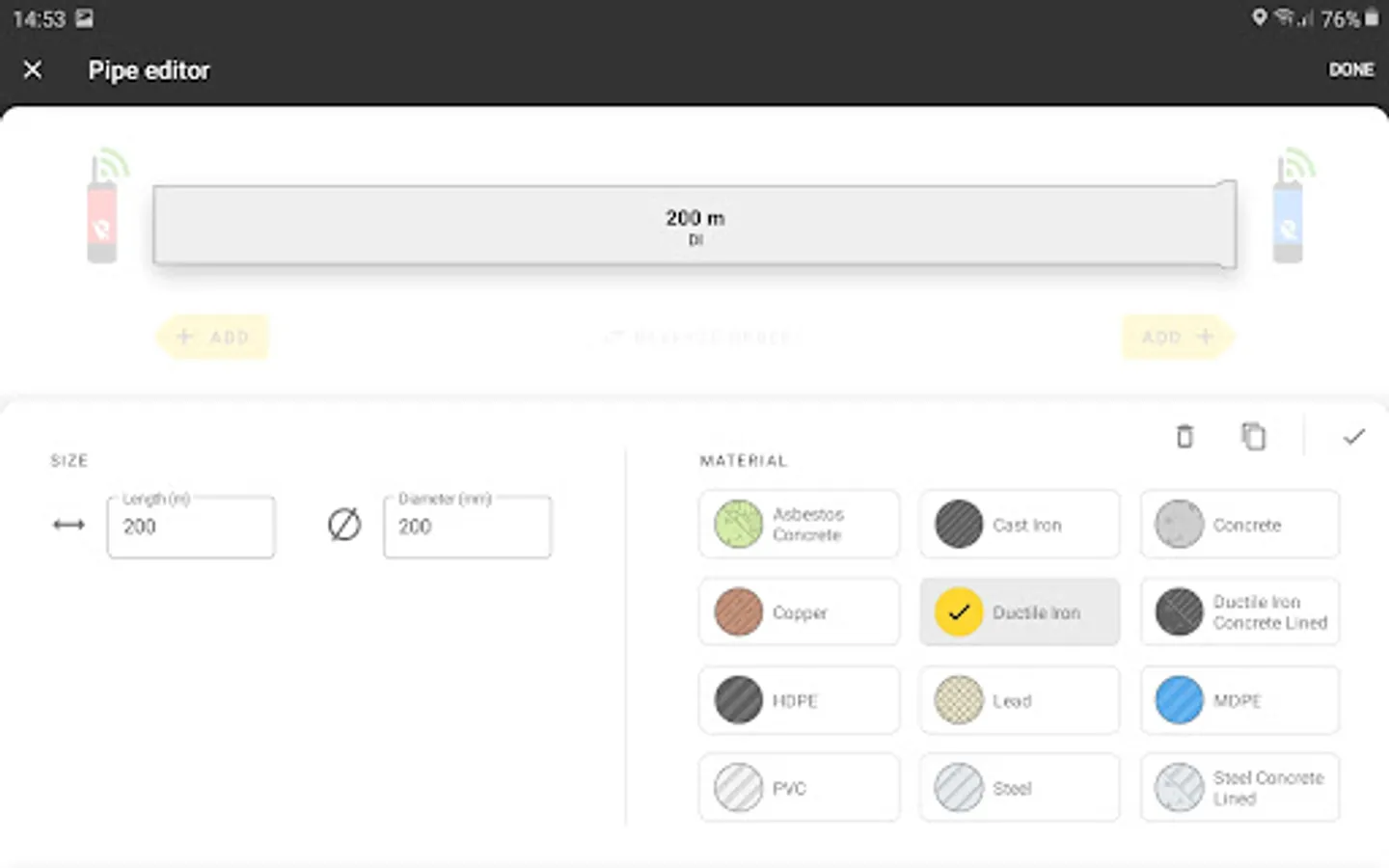Click the length double-arrow icon
Screen dimensions: 1389x868
tap(68, 525)
